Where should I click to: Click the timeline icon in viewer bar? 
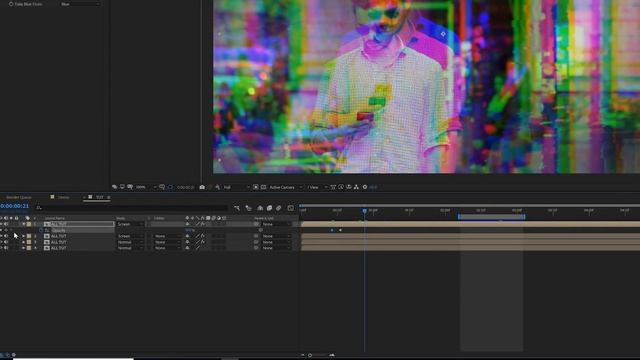point(349,187)
